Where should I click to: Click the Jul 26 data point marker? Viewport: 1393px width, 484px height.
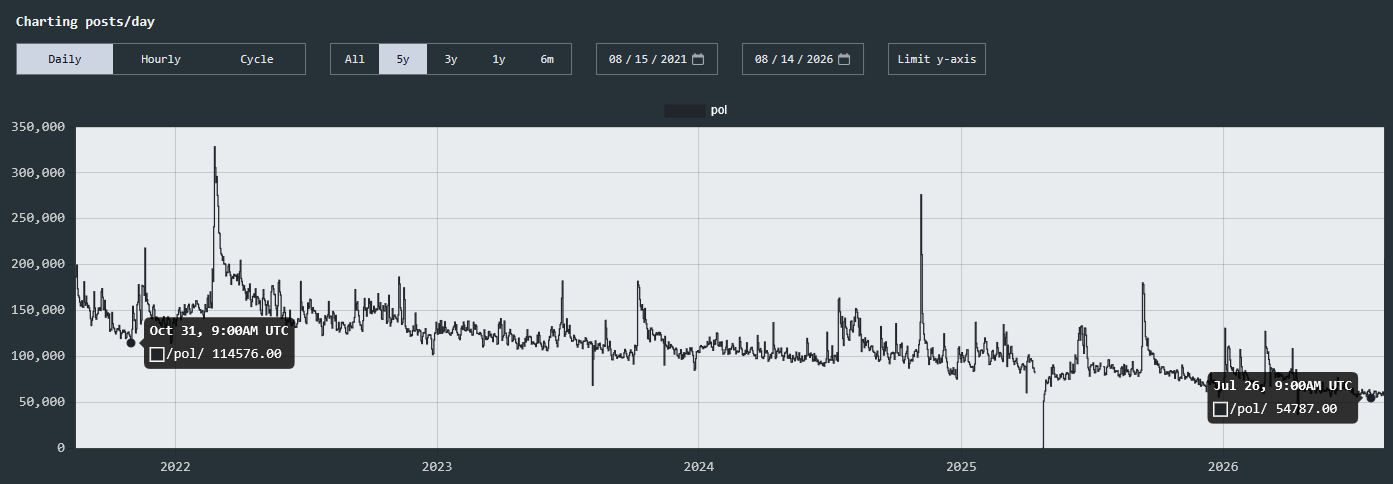click(x=1371, y=398)
